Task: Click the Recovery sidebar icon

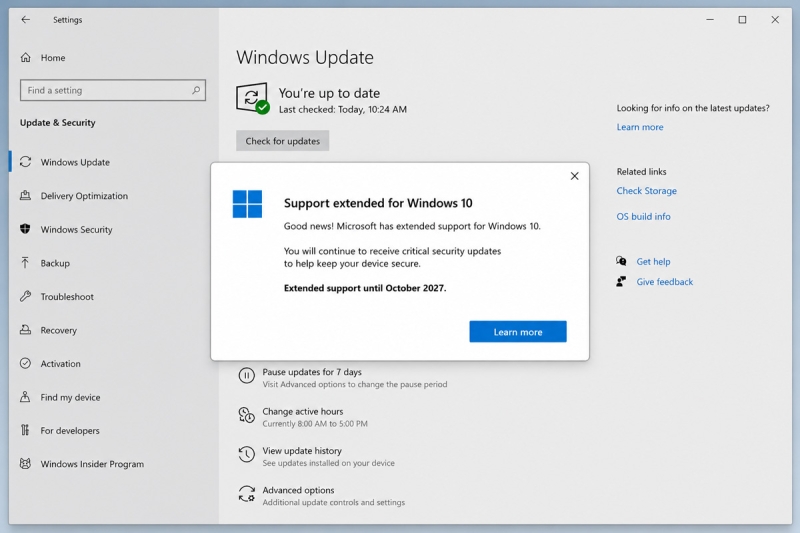Action: click(26, 330)
